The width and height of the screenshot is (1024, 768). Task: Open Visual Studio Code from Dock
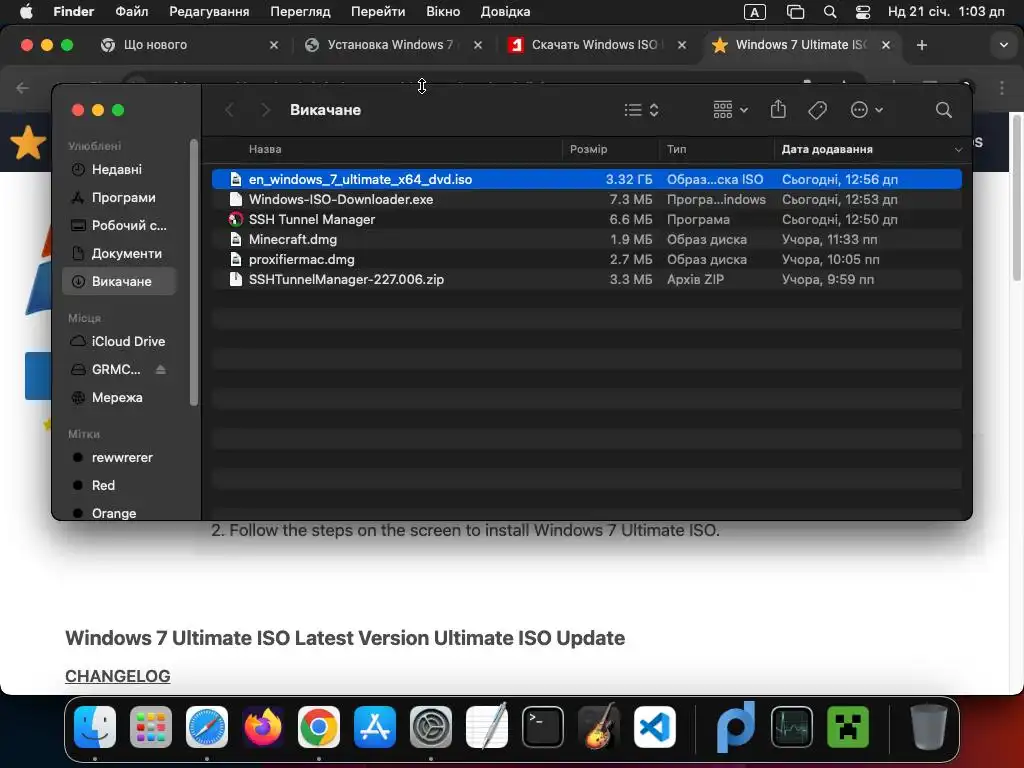[x=655, y=727]
